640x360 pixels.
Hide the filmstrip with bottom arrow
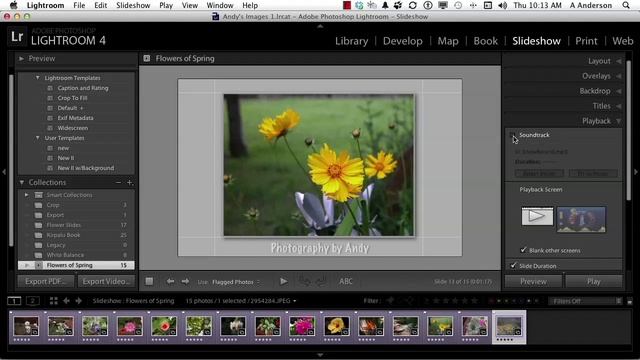coord(320,355)
